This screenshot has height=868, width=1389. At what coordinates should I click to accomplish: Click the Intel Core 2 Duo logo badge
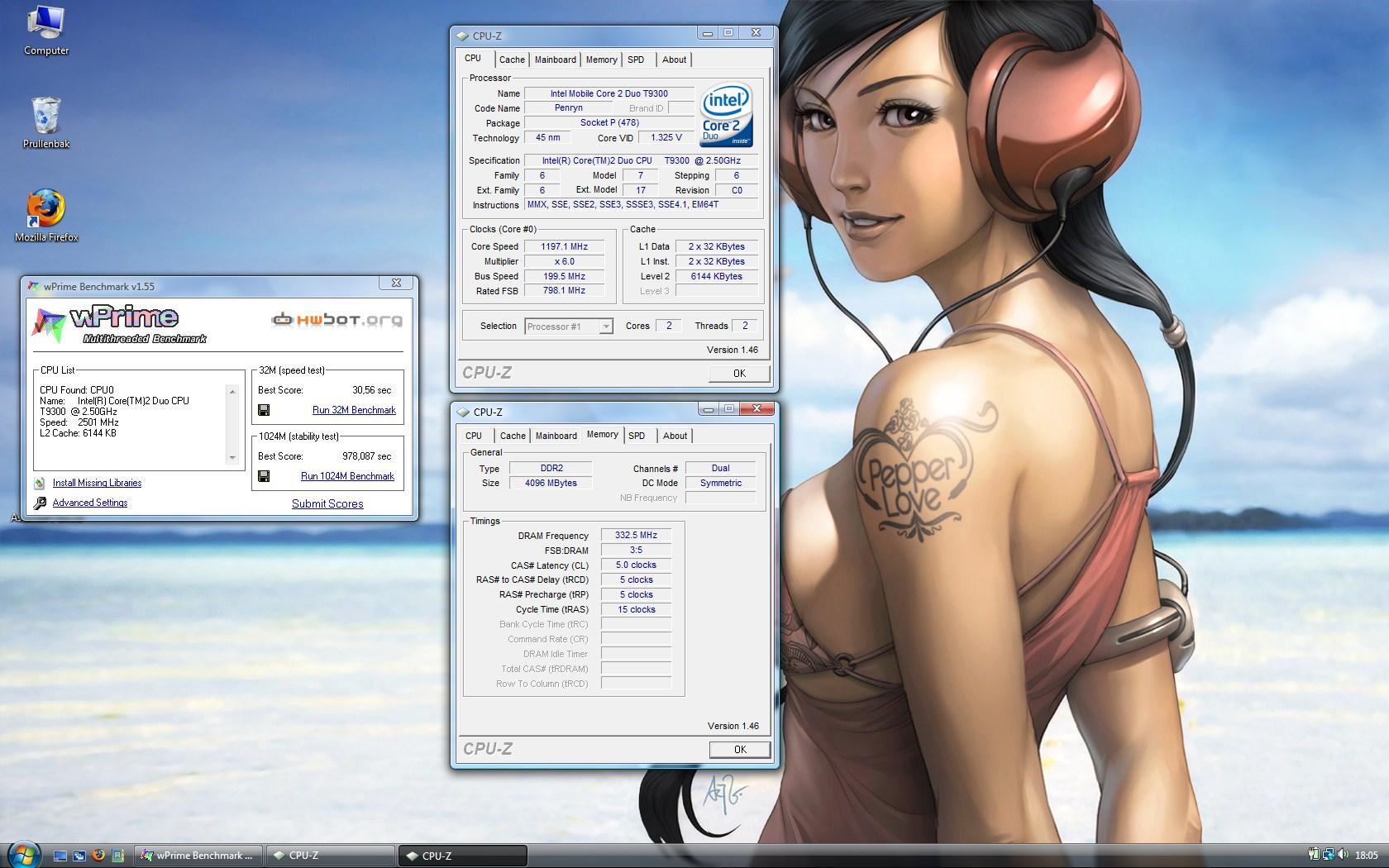pyautogui.click(x=727, y=114)
